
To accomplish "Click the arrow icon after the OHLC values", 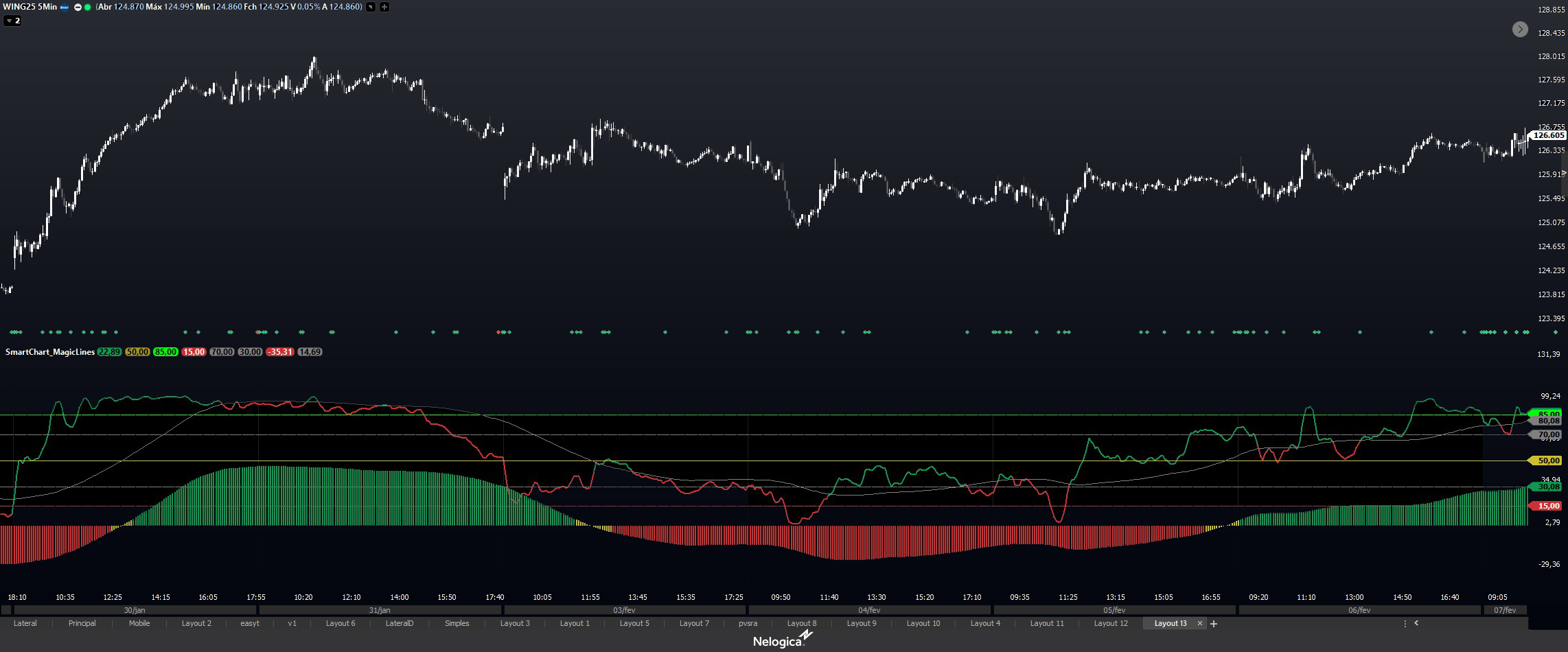I will [x=371, y=7].
